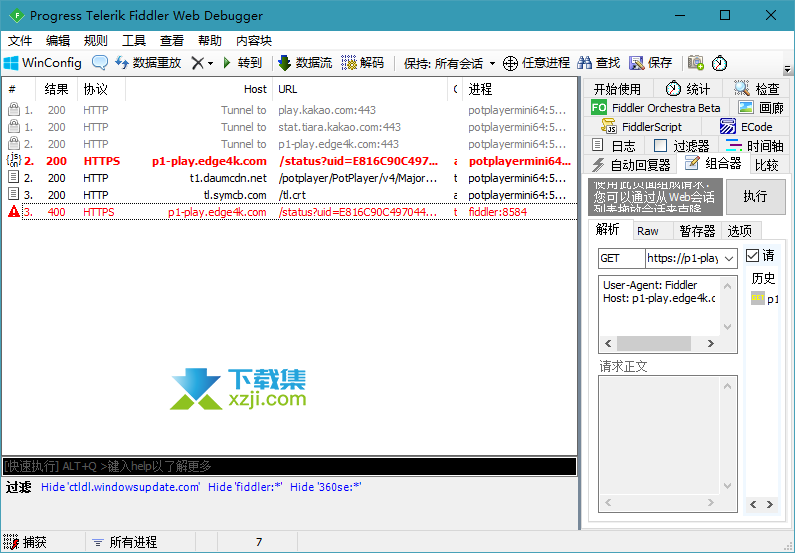Open 编辑 menu
This screenshot has width=795, height=553.
pyautogui.click(x=58, y=41)
